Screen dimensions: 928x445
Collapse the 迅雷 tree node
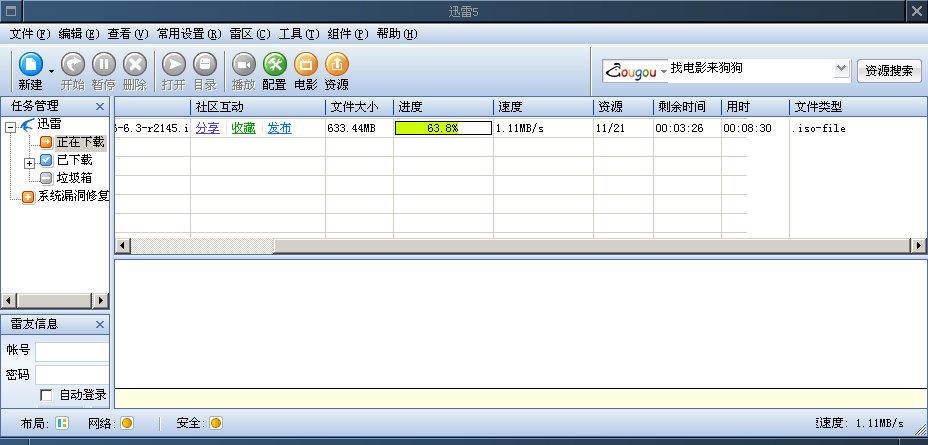point(11,127)
